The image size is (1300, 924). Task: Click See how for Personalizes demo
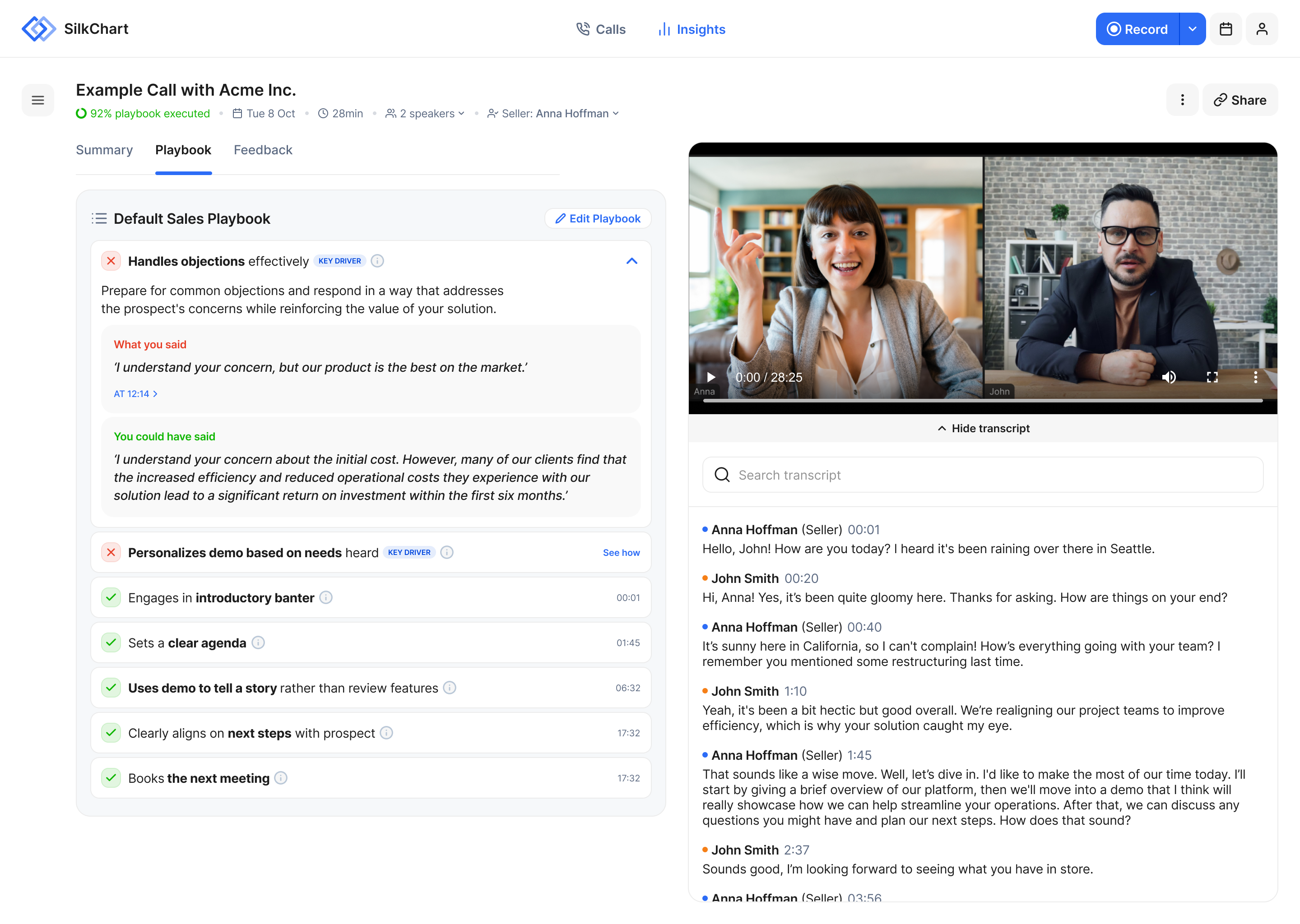621,553
